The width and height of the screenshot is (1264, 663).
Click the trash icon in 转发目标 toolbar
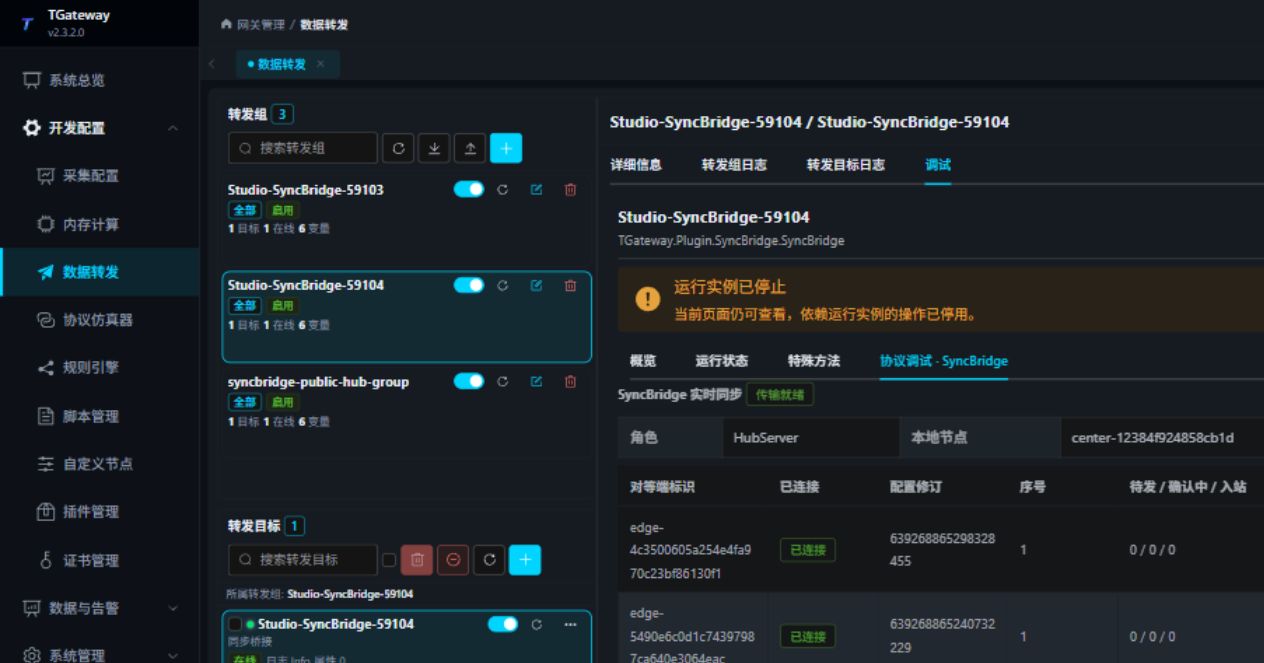417,560
